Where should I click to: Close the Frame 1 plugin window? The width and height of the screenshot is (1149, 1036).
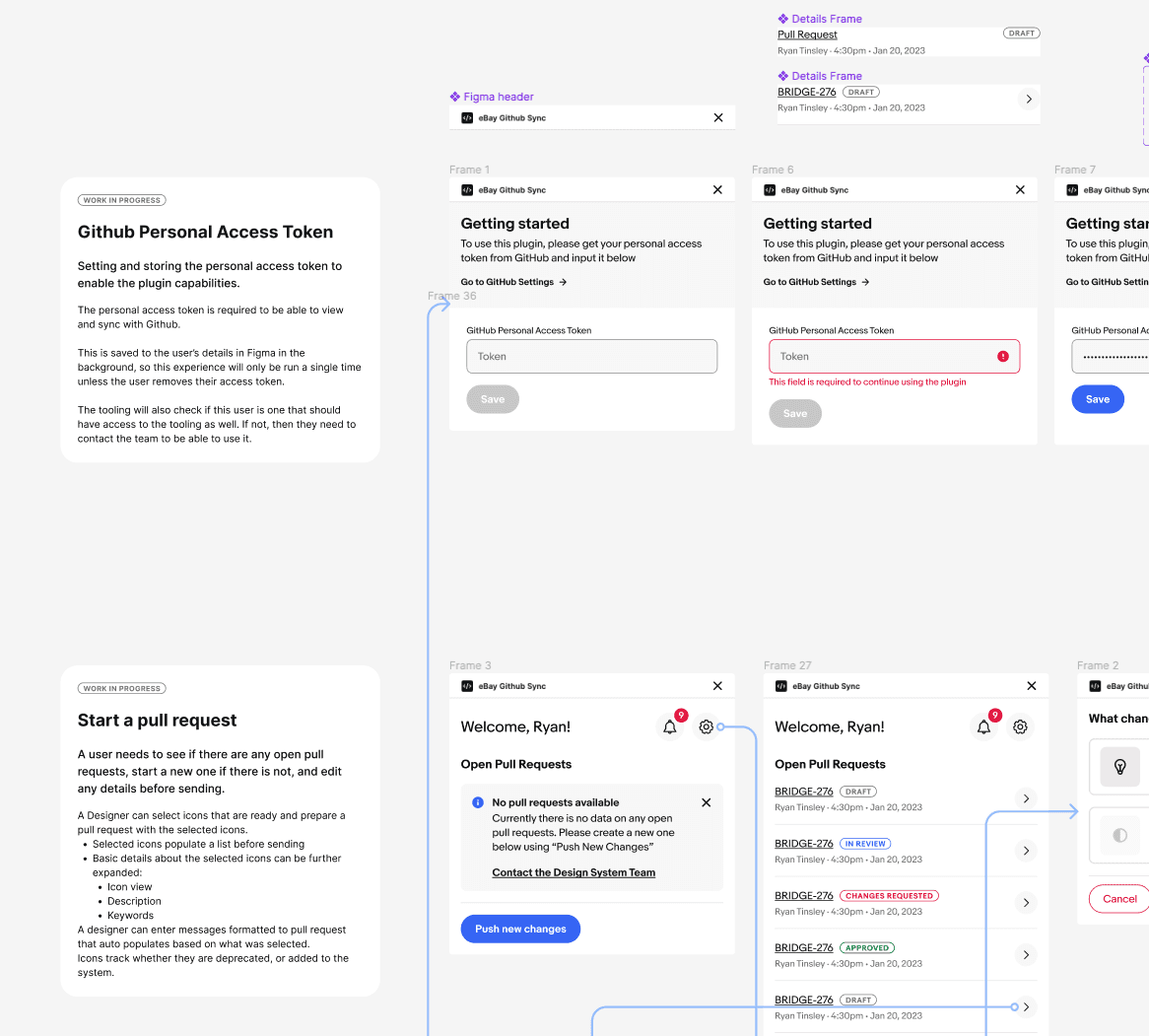pyautogui.click(x=717, y=190)
